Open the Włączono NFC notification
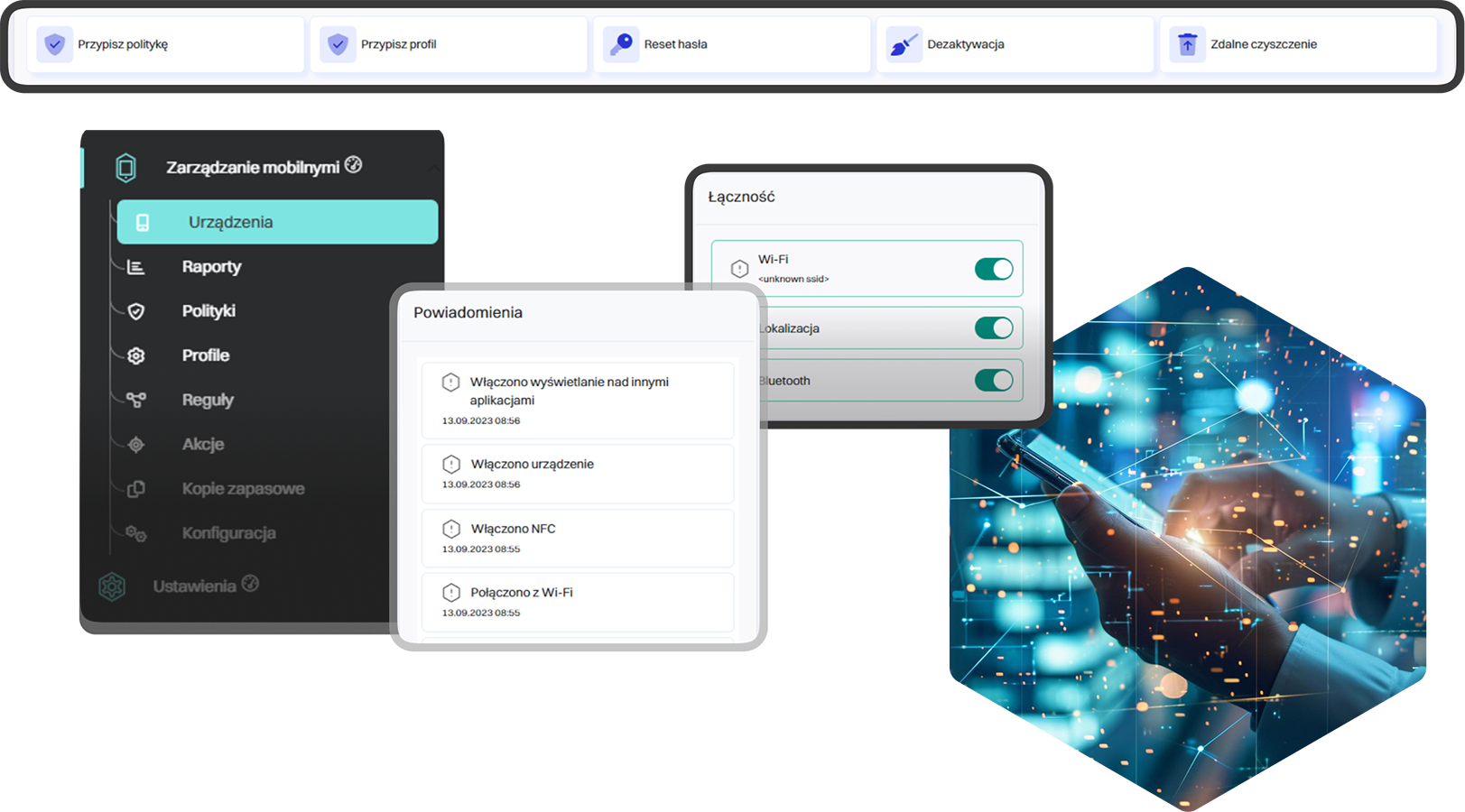 [578, 538]
